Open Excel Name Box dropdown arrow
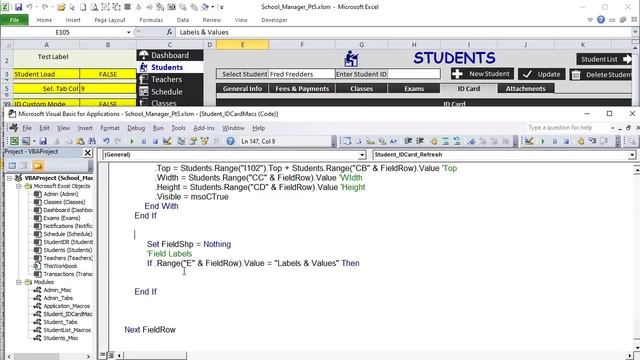Viewport: 640px width, 360px height. 129,32
